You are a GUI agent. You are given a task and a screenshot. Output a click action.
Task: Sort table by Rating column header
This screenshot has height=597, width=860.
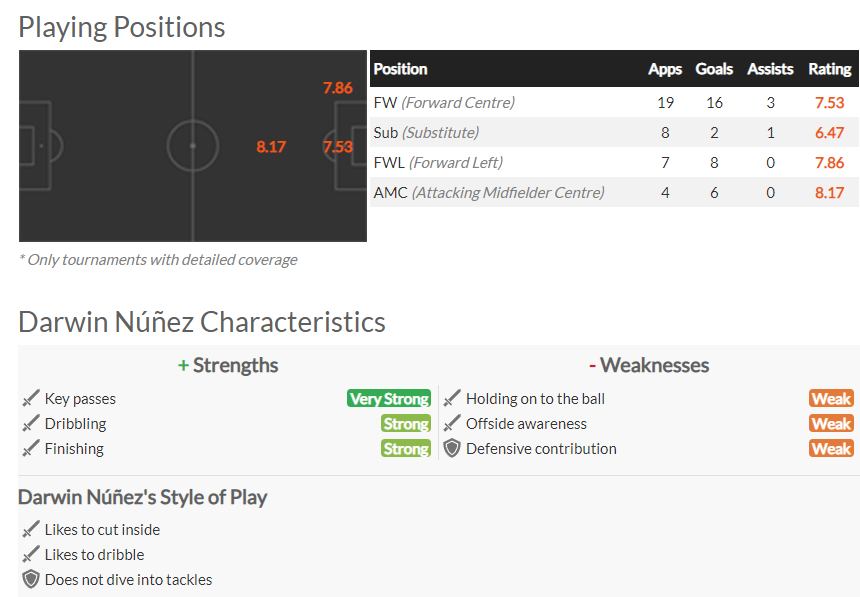pyautogui.click(x=830, y=69)
